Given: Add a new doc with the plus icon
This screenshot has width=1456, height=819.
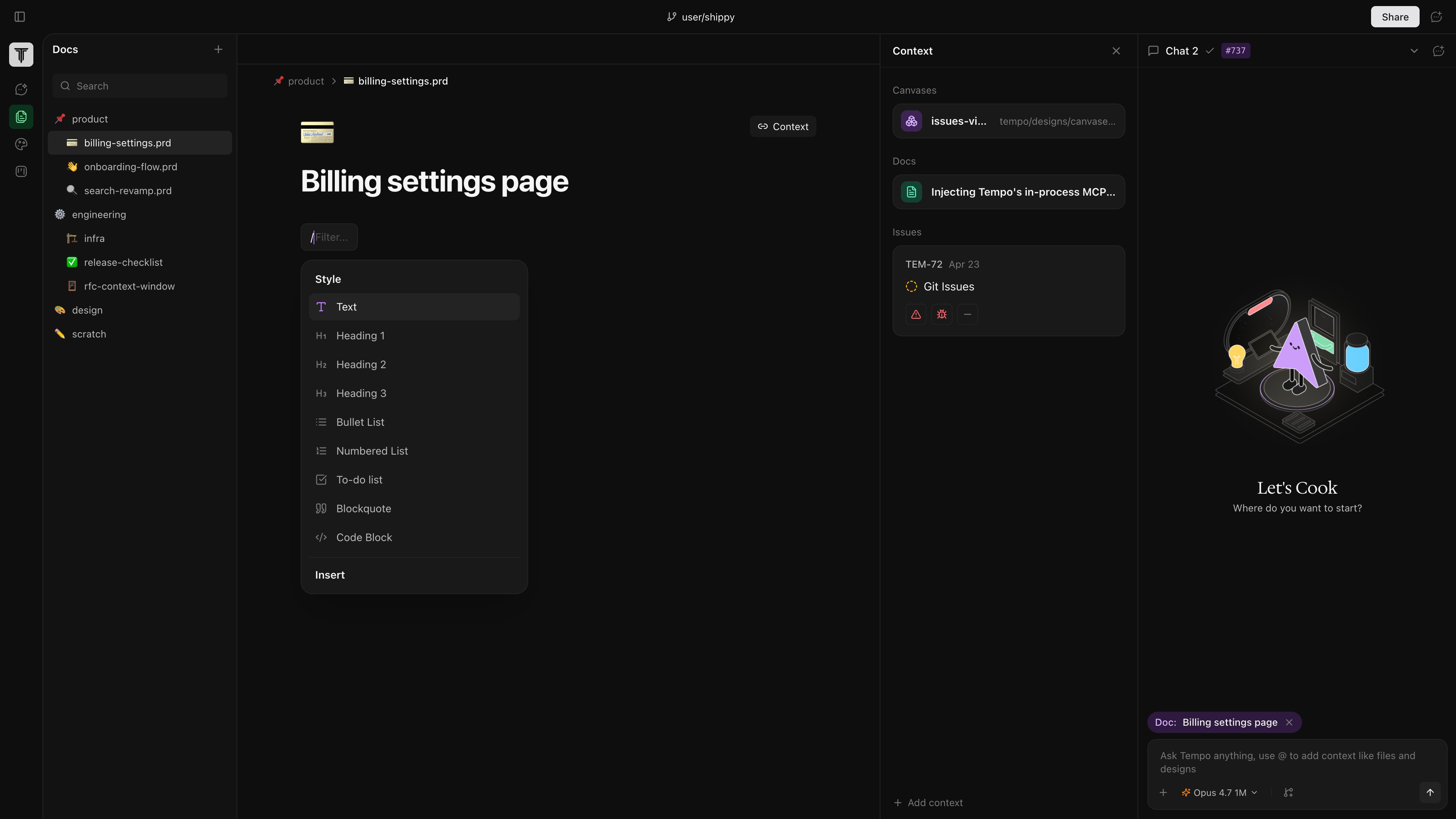Looking at the screenshot, I should (x=218, y=50).
